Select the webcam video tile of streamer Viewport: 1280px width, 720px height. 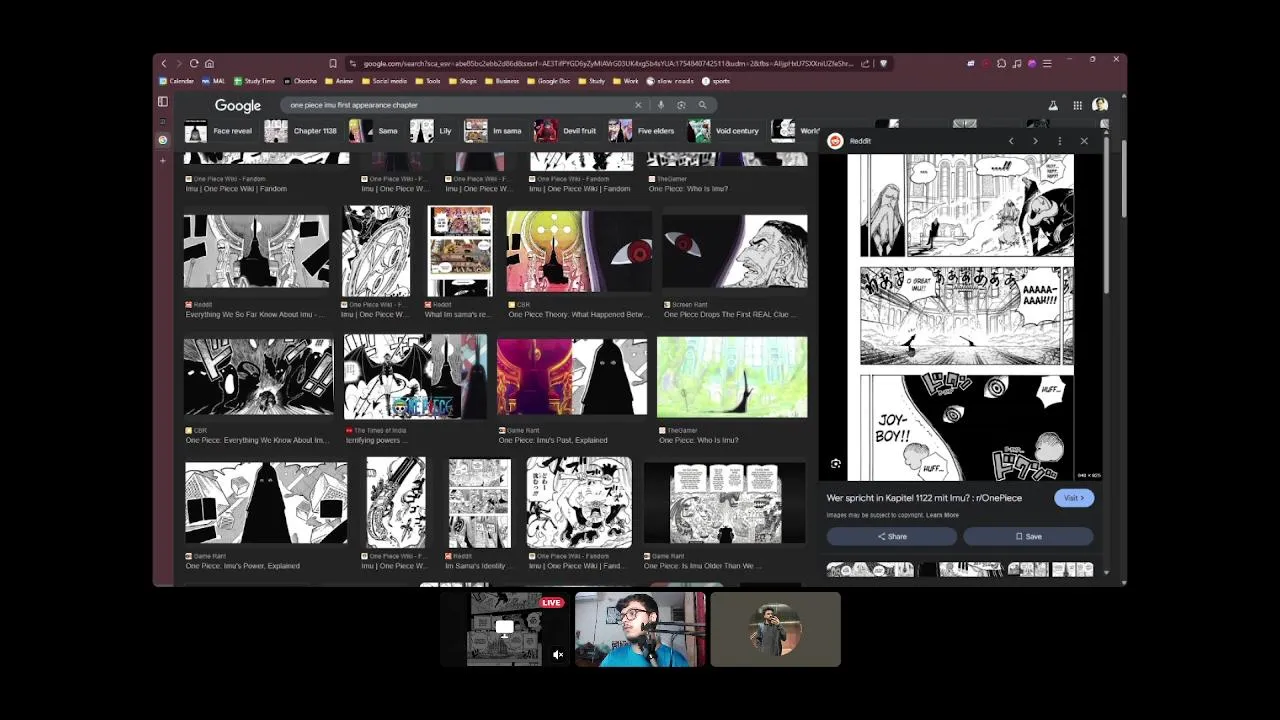(x=640, y=629)
